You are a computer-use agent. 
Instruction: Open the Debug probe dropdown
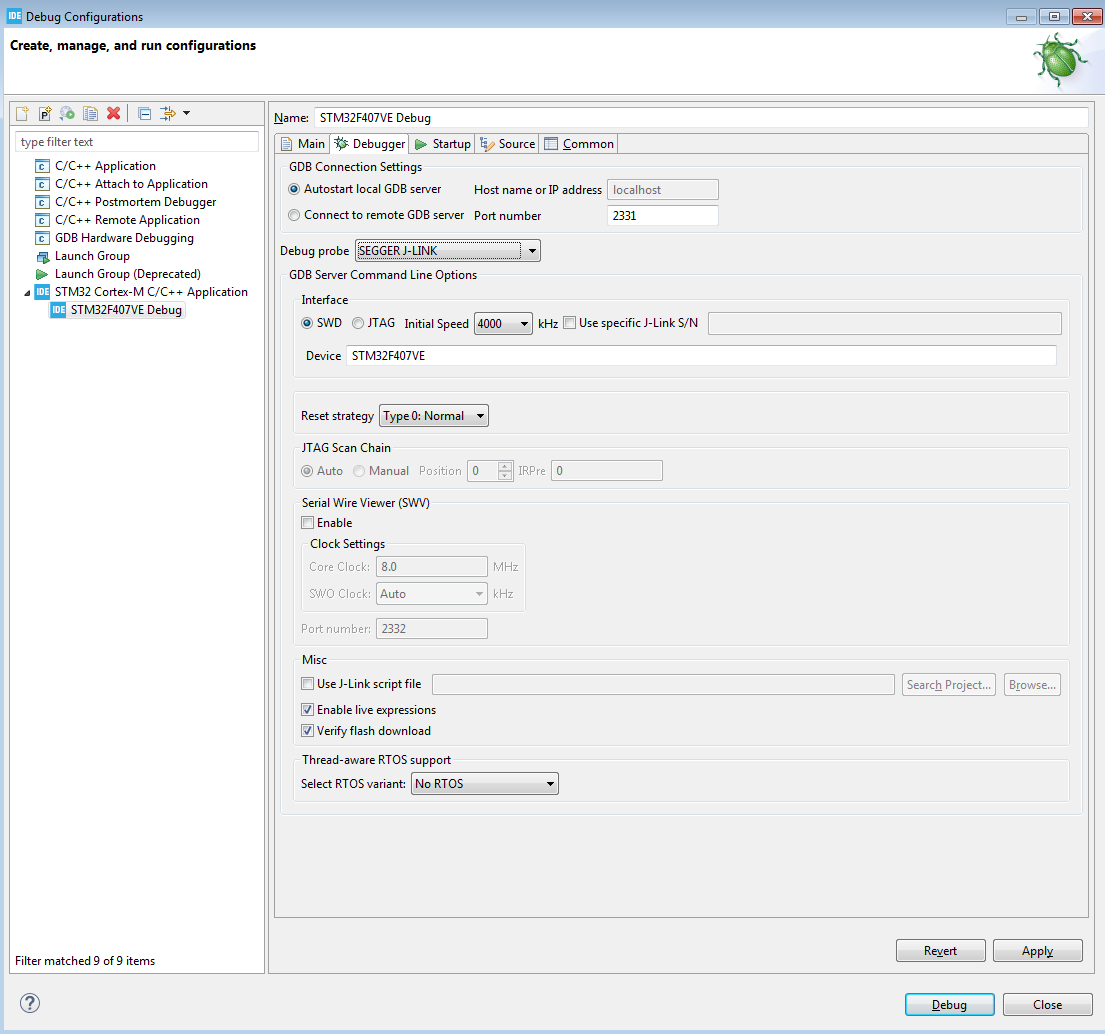pos(448,251)
